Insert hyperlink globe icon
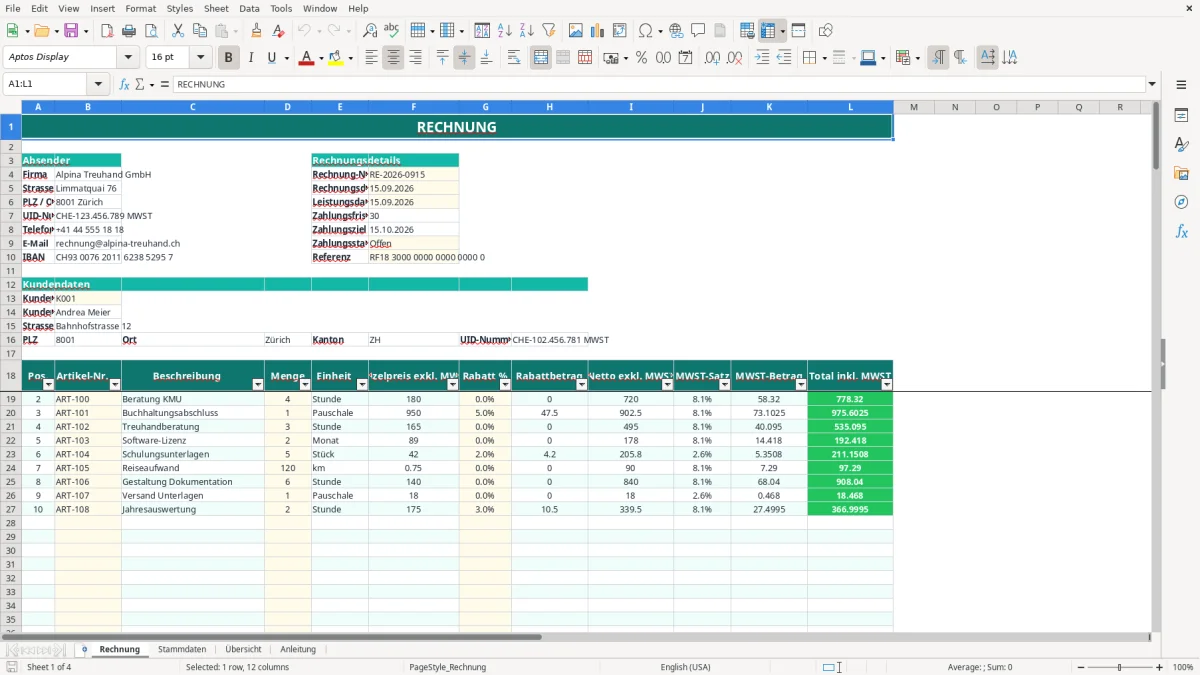Viewport: 1200px width, 675px height. [x=676, y=31]
